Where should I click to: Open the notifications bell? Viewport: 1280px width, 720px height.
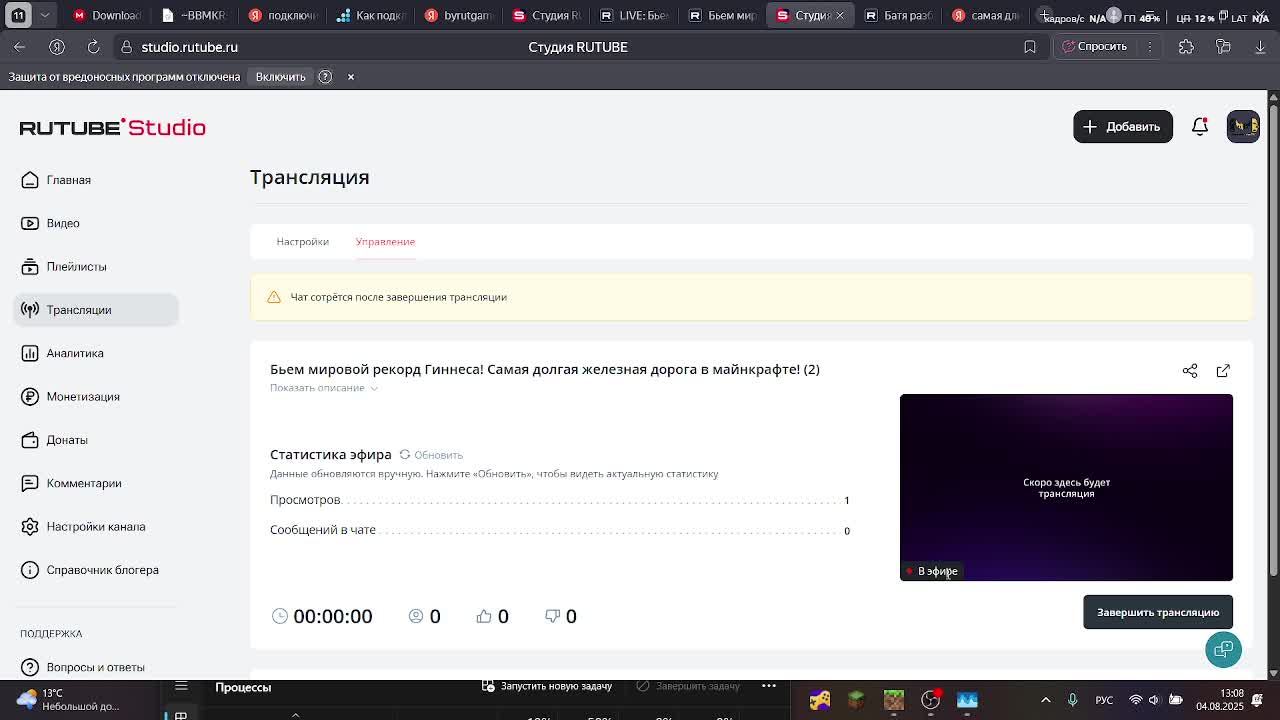1200,127
